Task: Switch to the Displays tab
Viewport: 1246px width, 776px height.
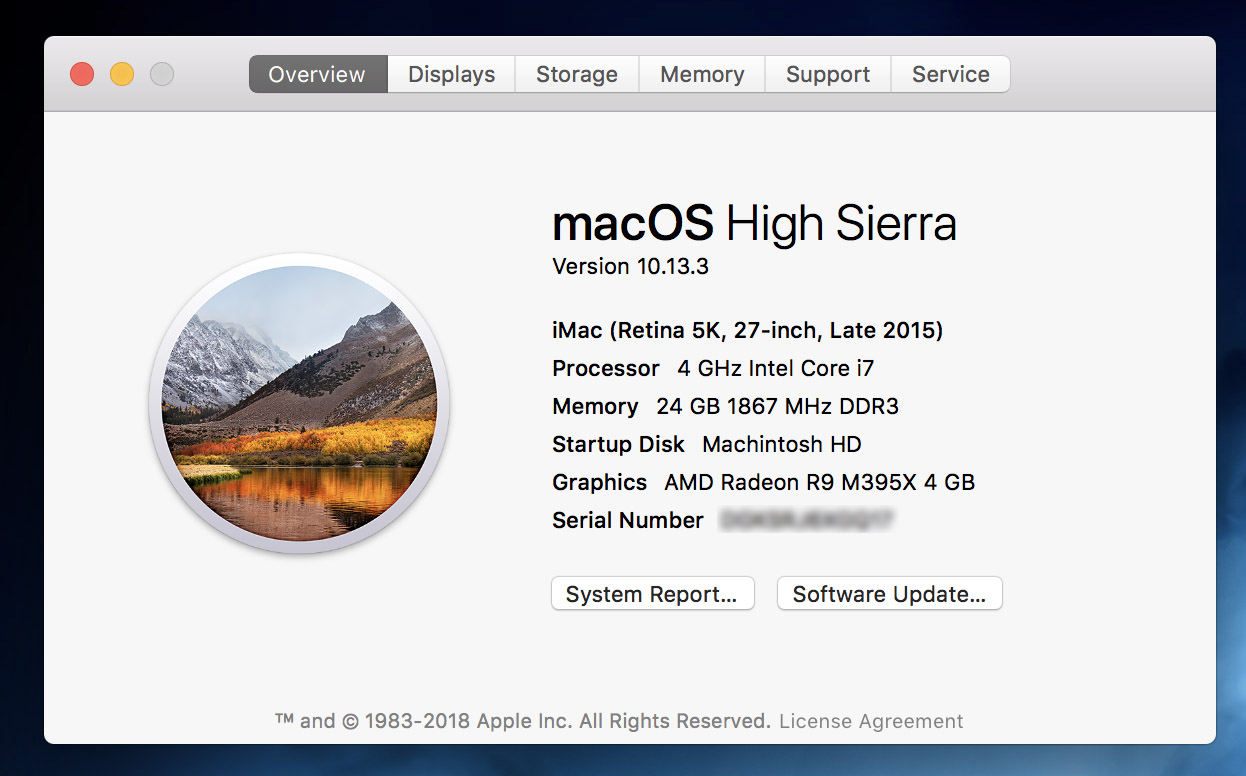Action: point(451,75)
